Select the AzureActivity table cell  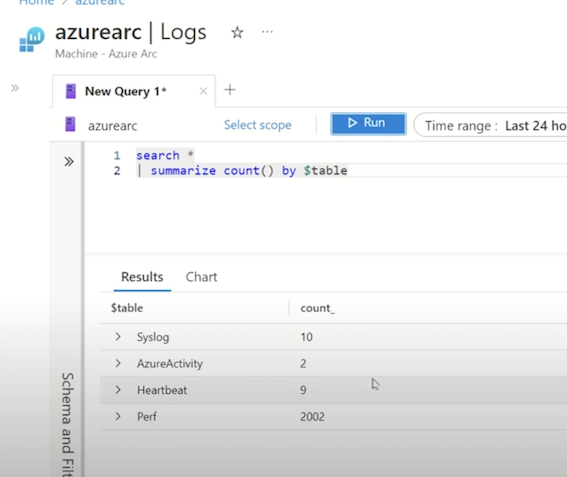170,363
